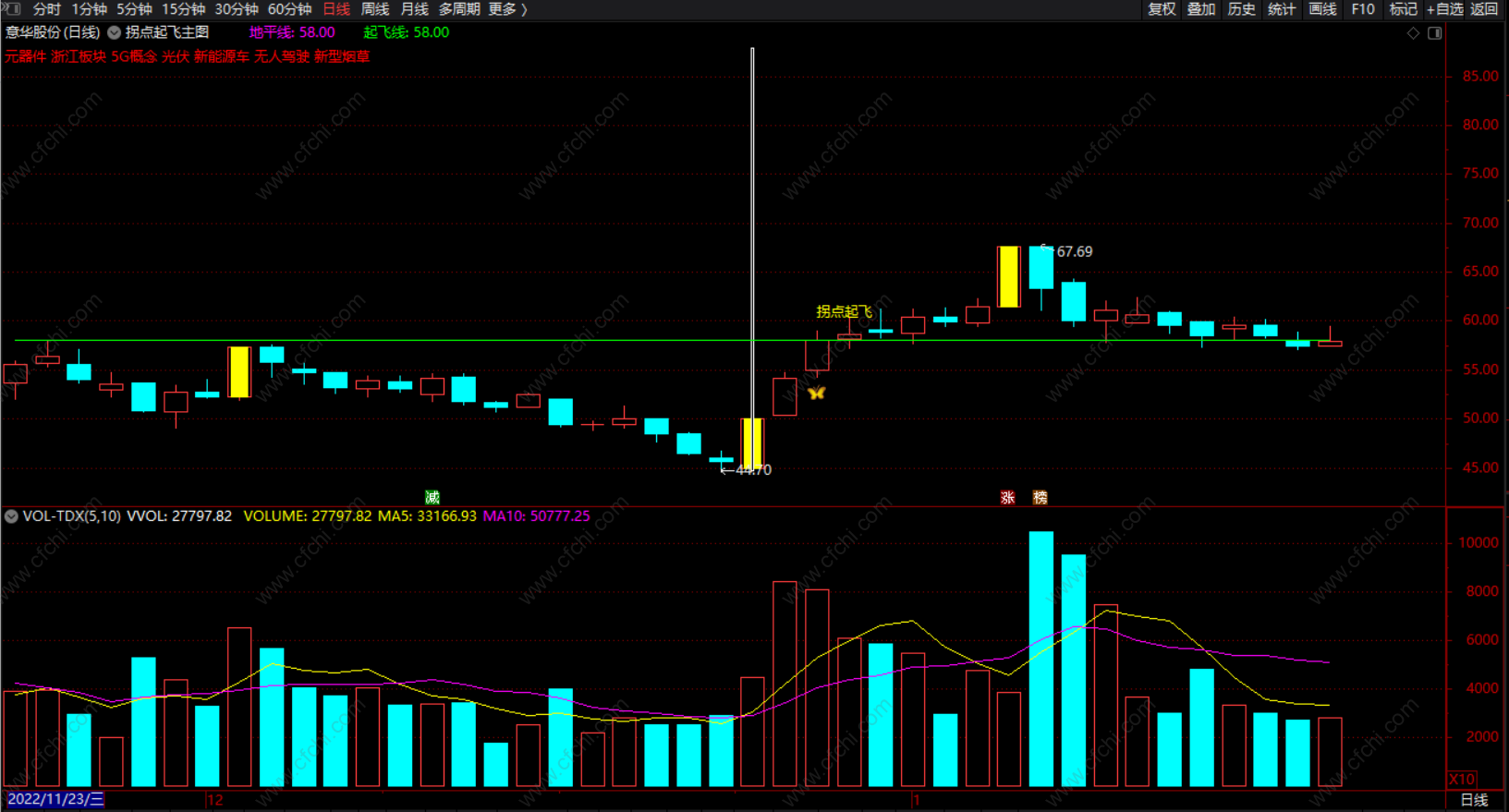This screenshot has height=812, width=1509.
Task: Click the 叠加 overlay button
Action: pos(1201,9)
